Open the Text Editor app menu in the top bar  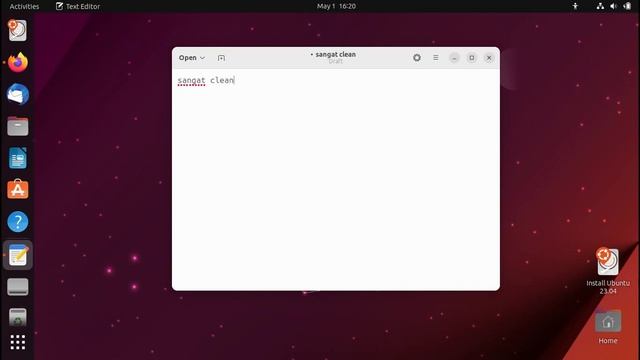(x=78, y=6)
